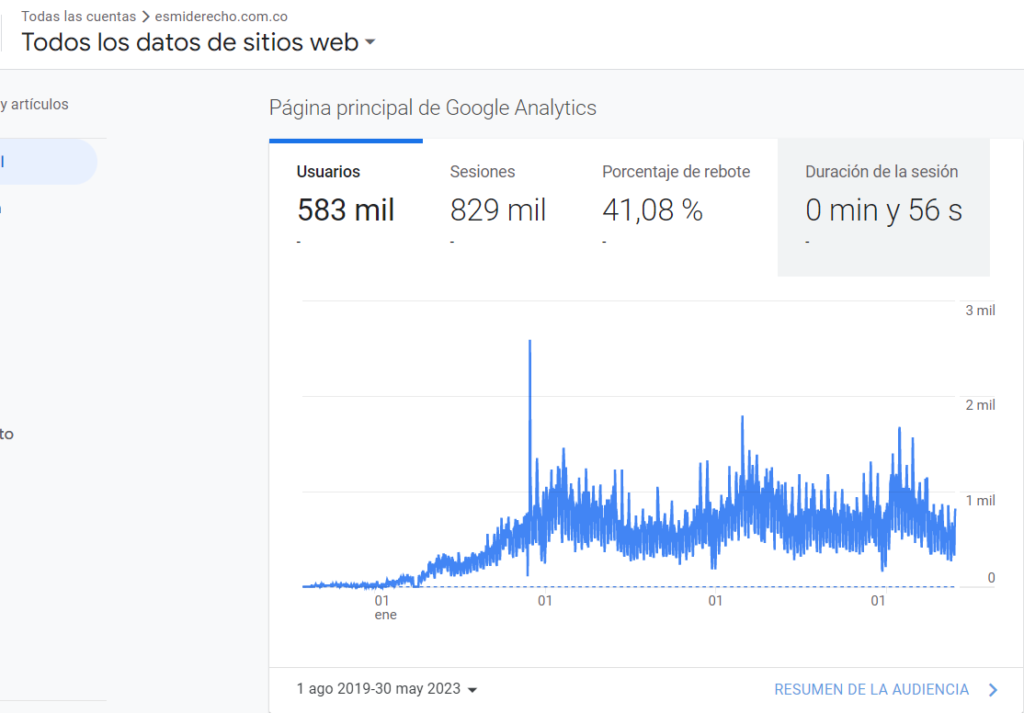Click the right chevron next to 'Resumen de la audiencia'
Image resolution: width=1024 pixels, height=713 pixels.
coord(993,689)
